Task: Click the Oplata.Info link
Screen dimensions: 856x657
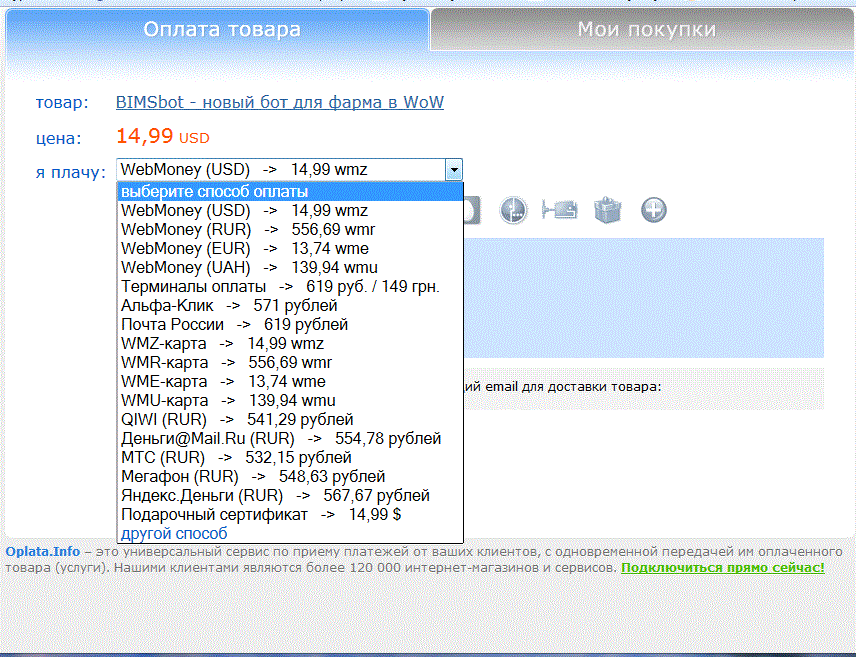Action: pyautogui.click(x=43, y=552)
